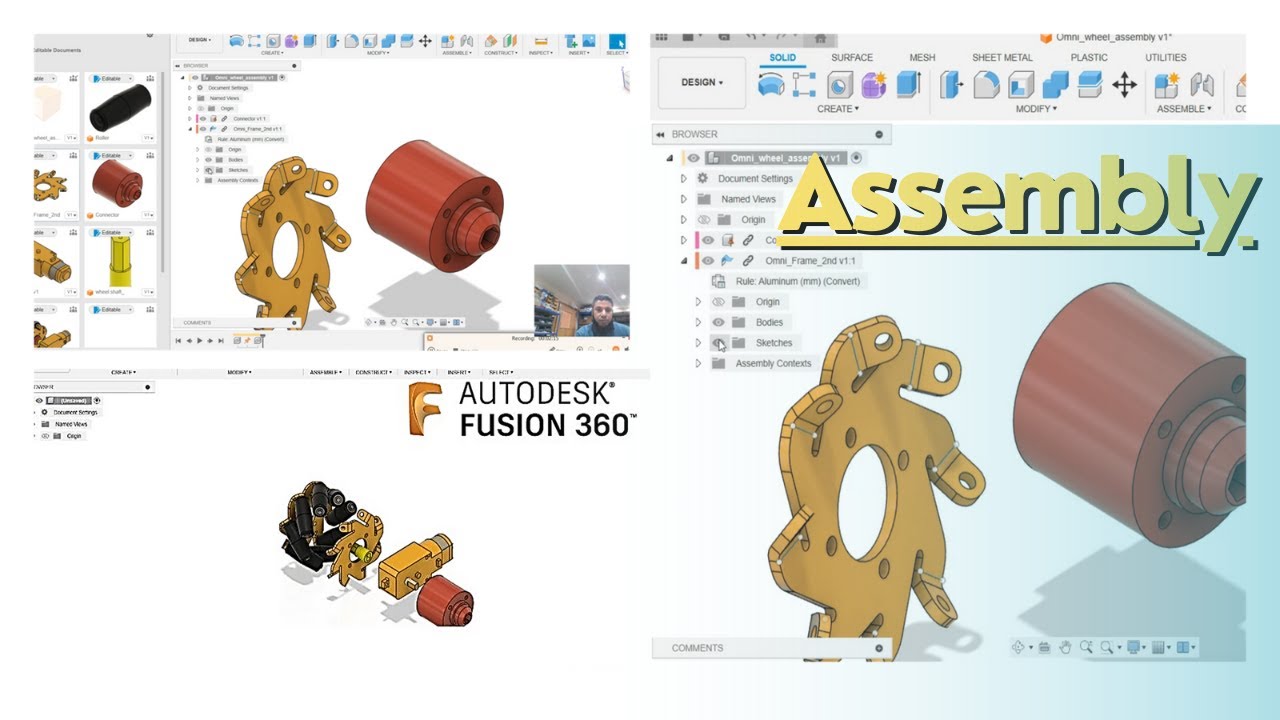Select the Assembly Contexts item in enlarged browser

click(773, 363)
